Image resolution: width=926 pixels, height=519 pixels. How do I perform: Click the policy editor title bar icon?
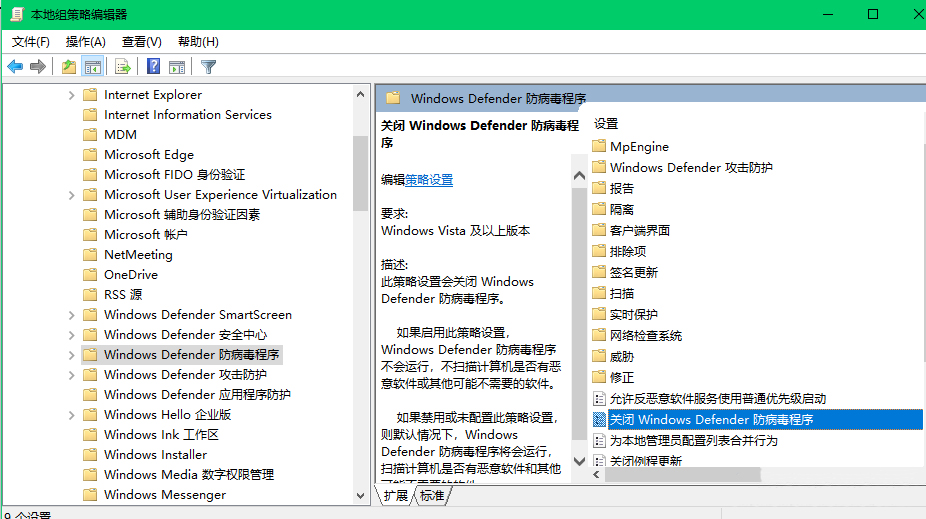pyautogui.click(x=17, y=14)
